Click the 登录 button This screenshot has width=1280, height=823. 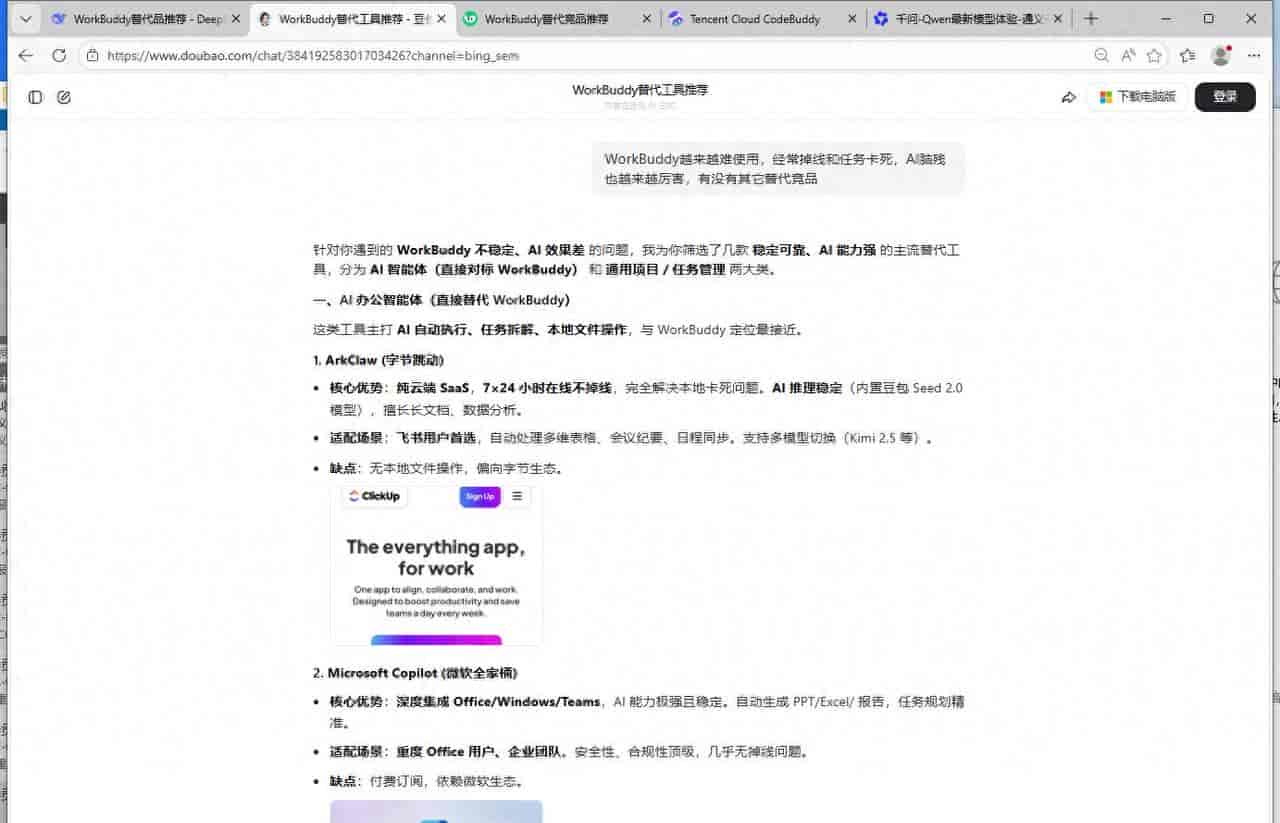click(1225, 97)
